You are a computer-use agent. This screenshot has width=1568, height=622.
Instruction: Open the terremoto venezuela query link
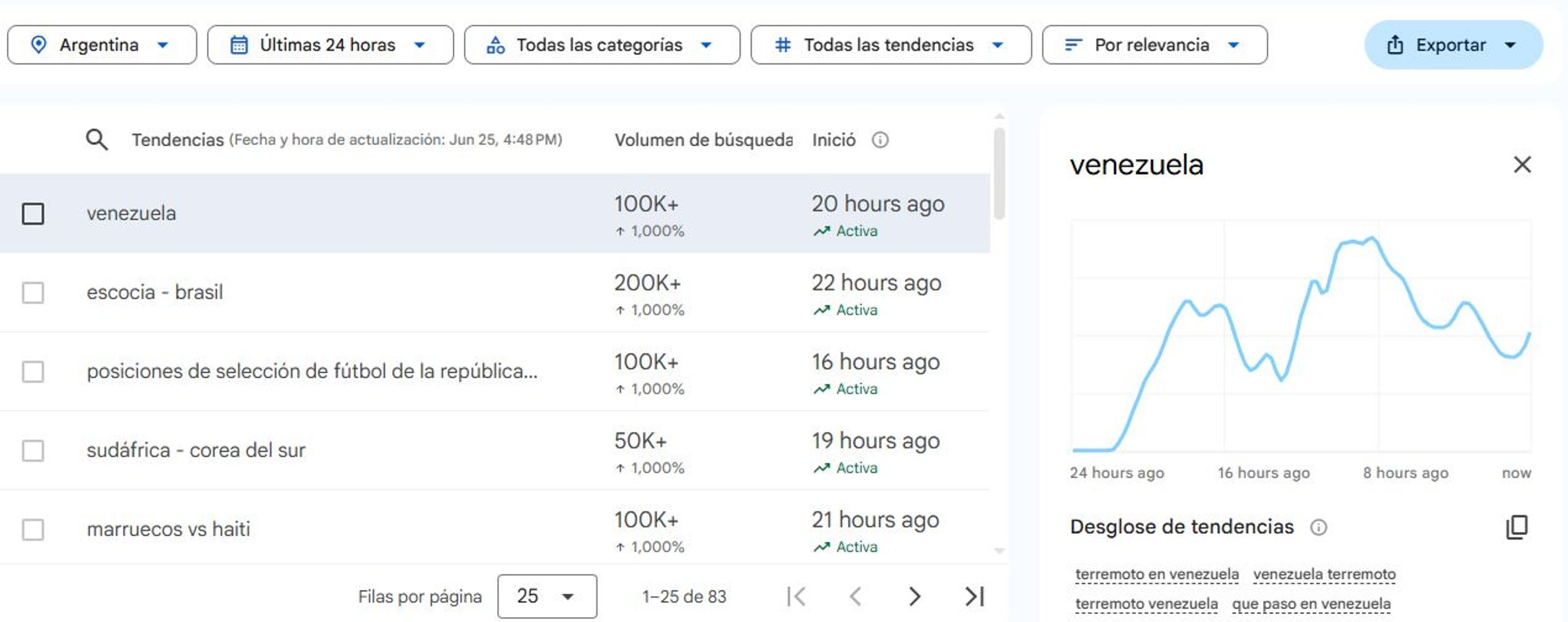coord(1146,603)
